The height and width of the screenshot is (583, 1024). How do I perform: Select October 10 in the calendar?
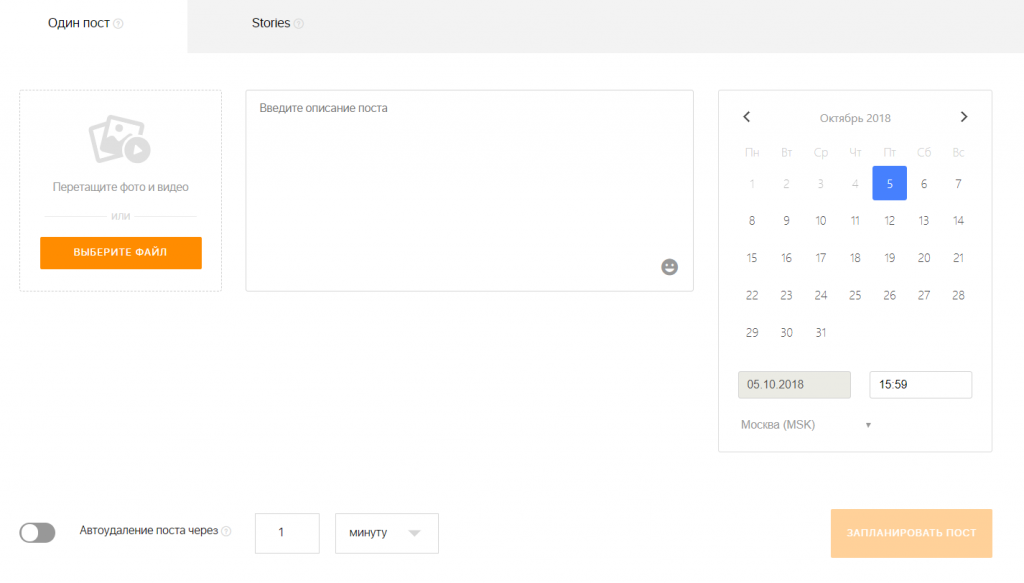click(821, 221)
